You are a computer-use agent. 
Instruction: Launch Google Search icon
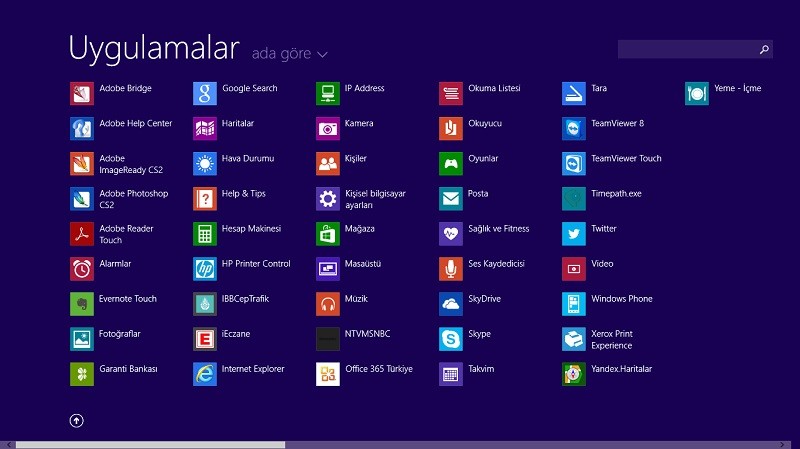(205, 93)
